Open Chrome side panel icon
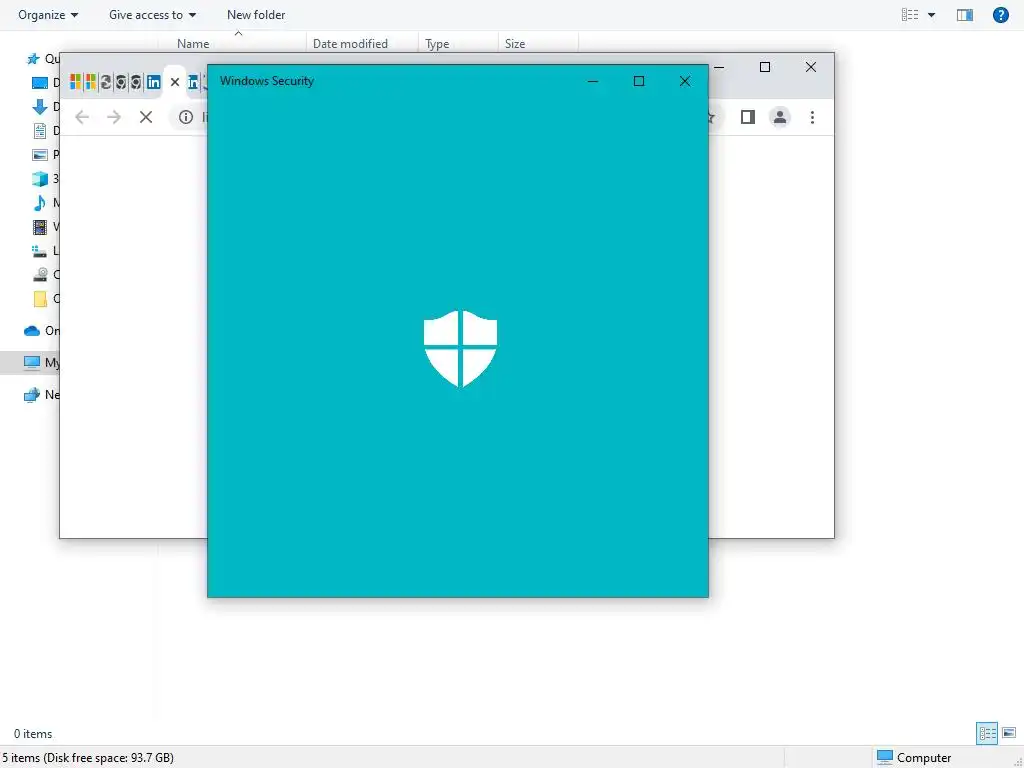Viewport: 1024px width, 768px height. coord(748,117)
